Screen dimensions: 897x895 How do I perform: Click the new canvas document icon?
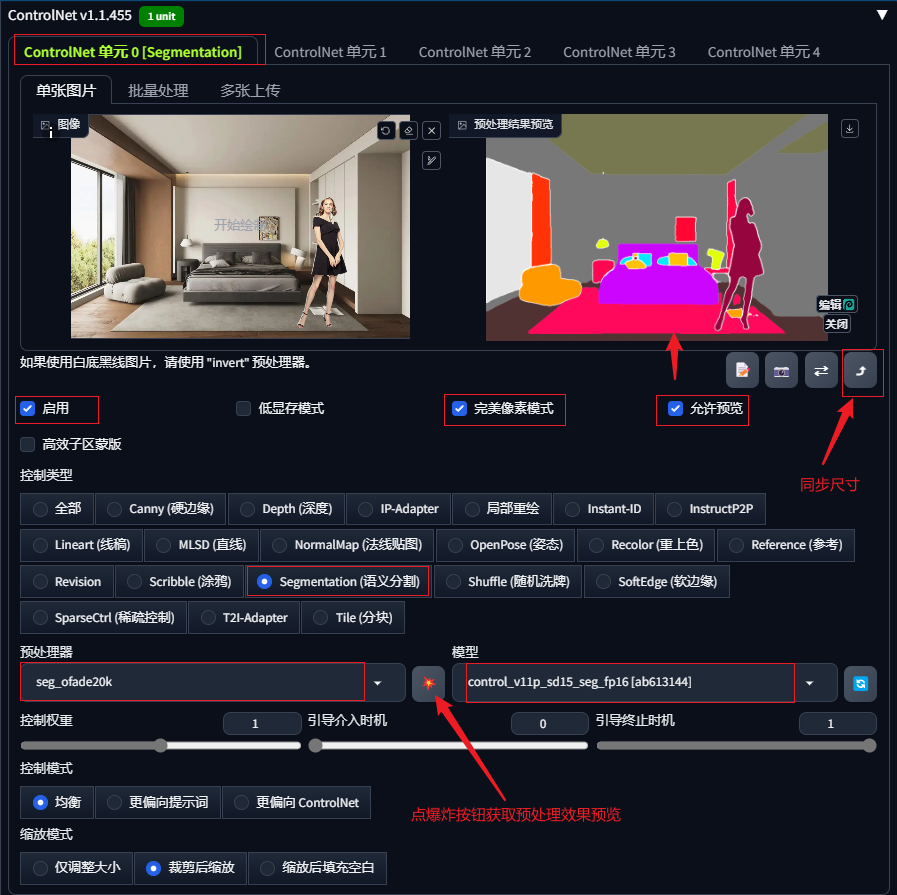[742, 370]
